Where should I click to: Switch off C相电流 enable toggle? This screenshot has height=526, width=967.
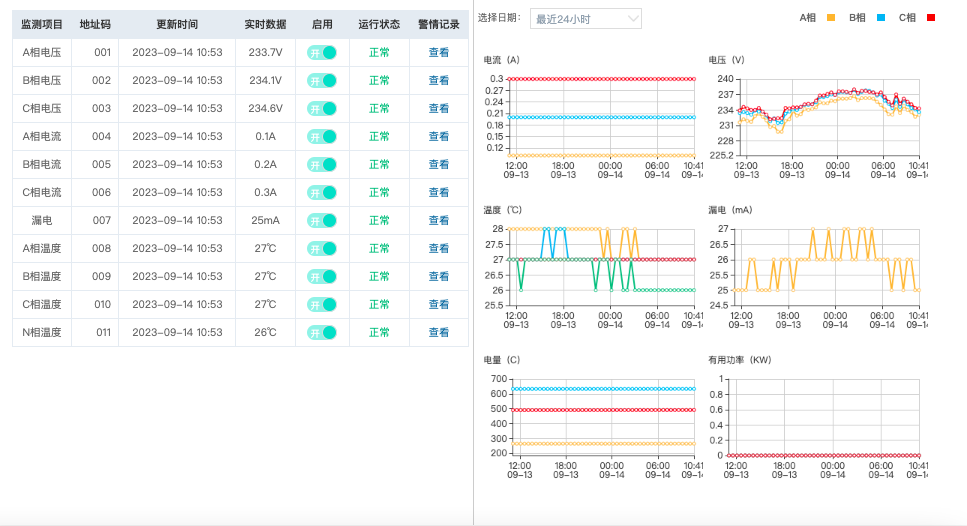click(x=322, y=193)
